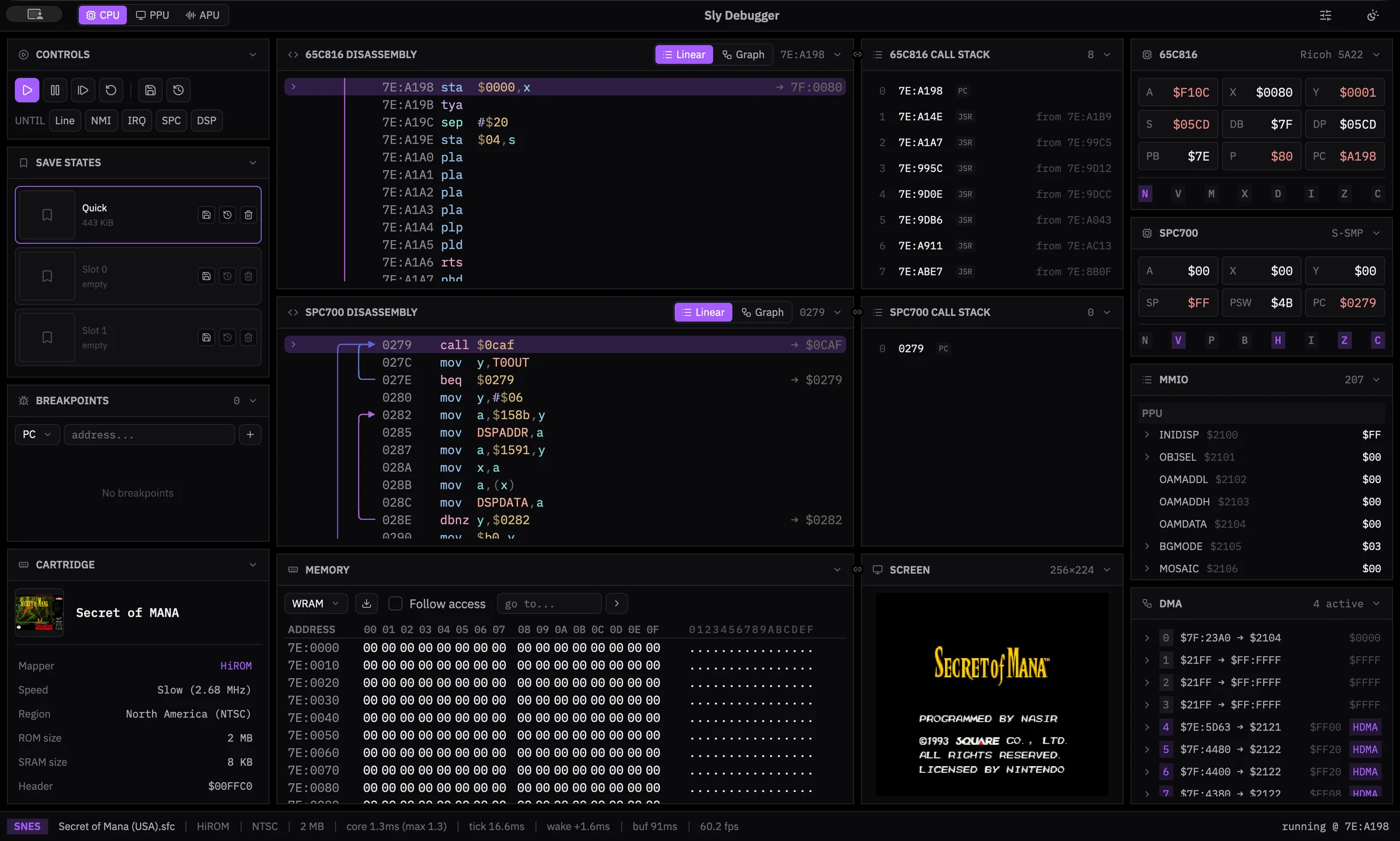Restore the Quick save state
Image resolution: width=1400 pixels, height=841 pixels.
[x=227, y=215]
